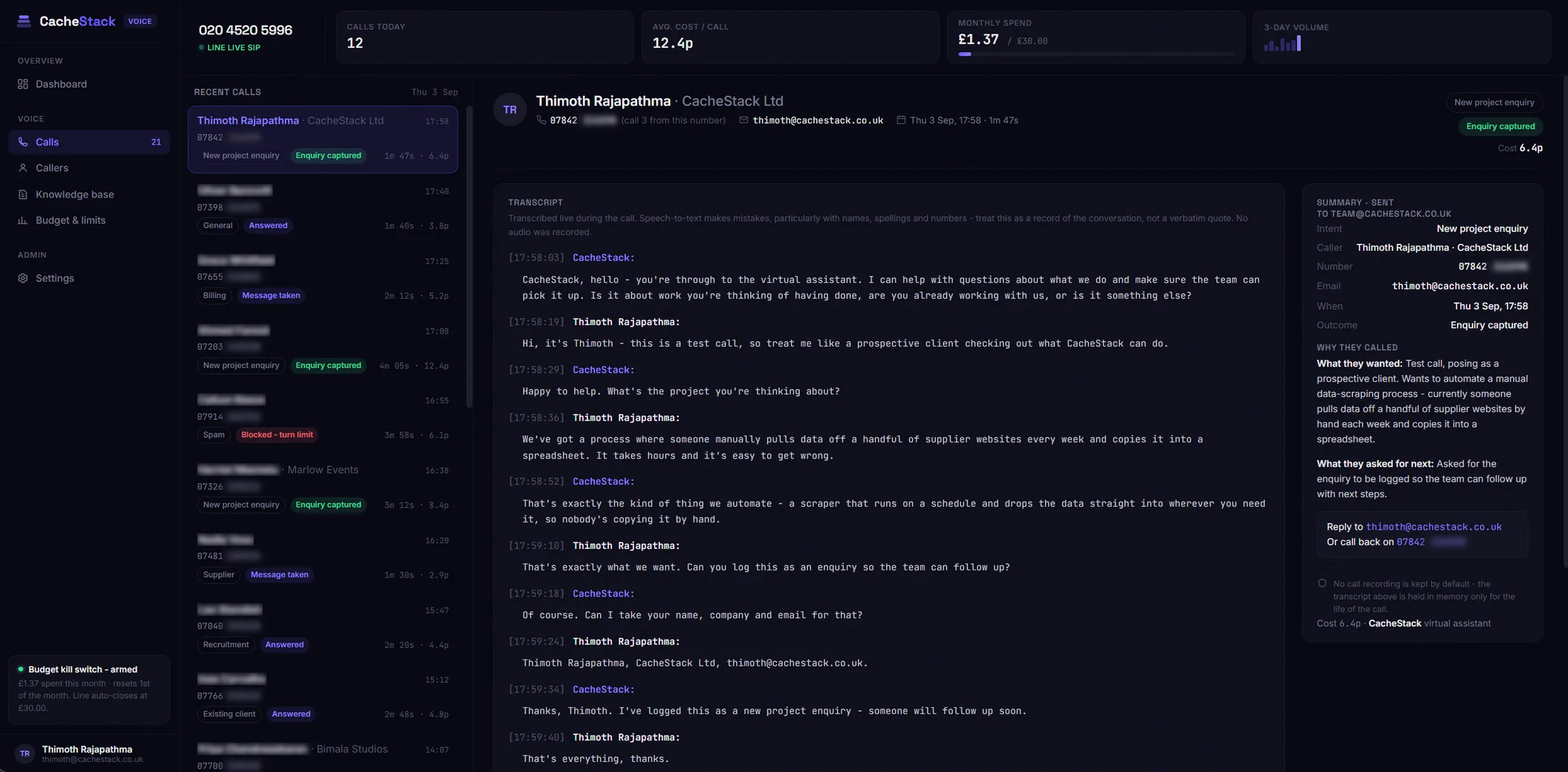Open the Existing client call at 15:12
Image resolution: width=1568 pixels, height=772 pixels.
pos(323,697)
